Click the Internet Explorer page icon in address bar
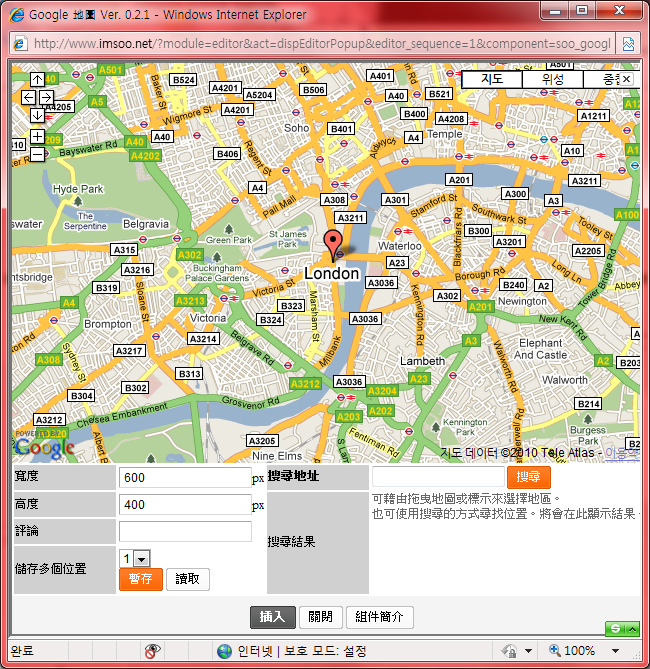Image resolution: width=650 pixels, height=669 pixels. point(20,44)
